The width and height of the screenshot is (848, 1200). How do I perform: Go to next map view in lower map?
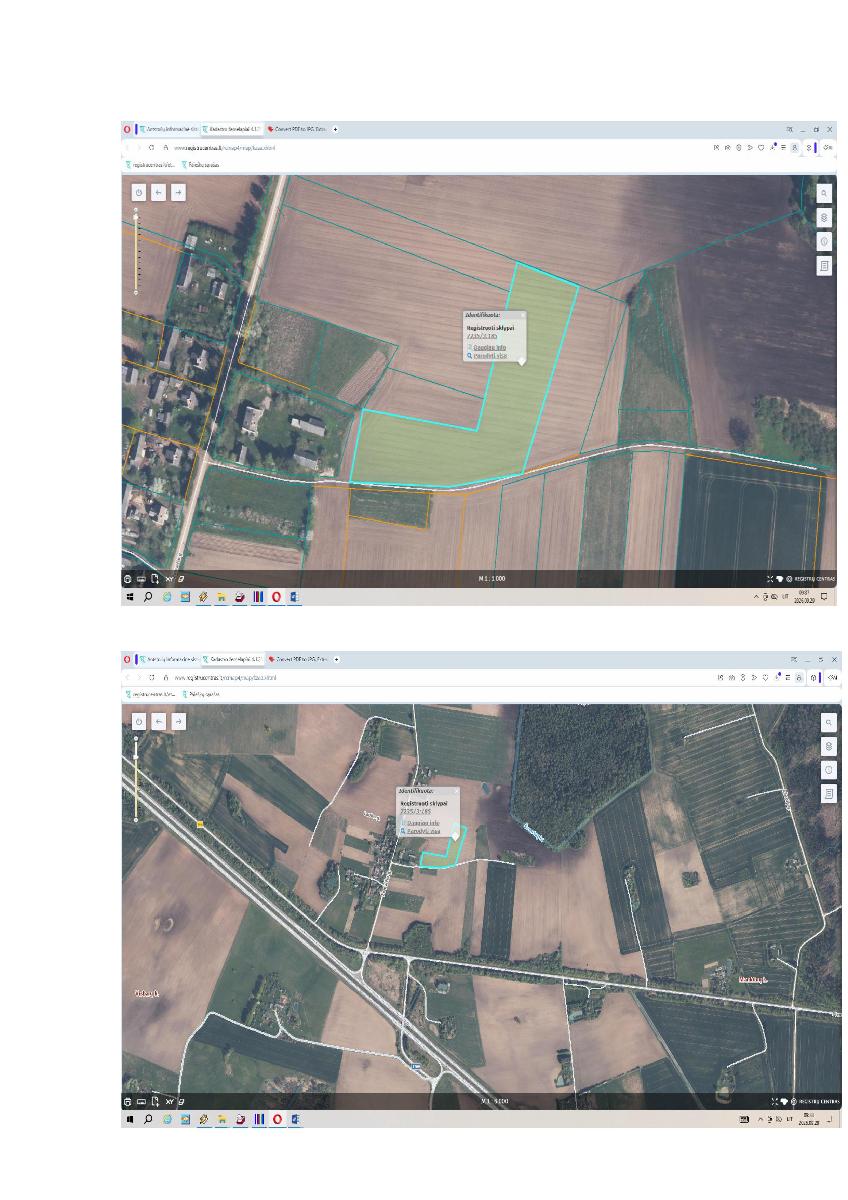pyautogui.click(x=178, y=721)
